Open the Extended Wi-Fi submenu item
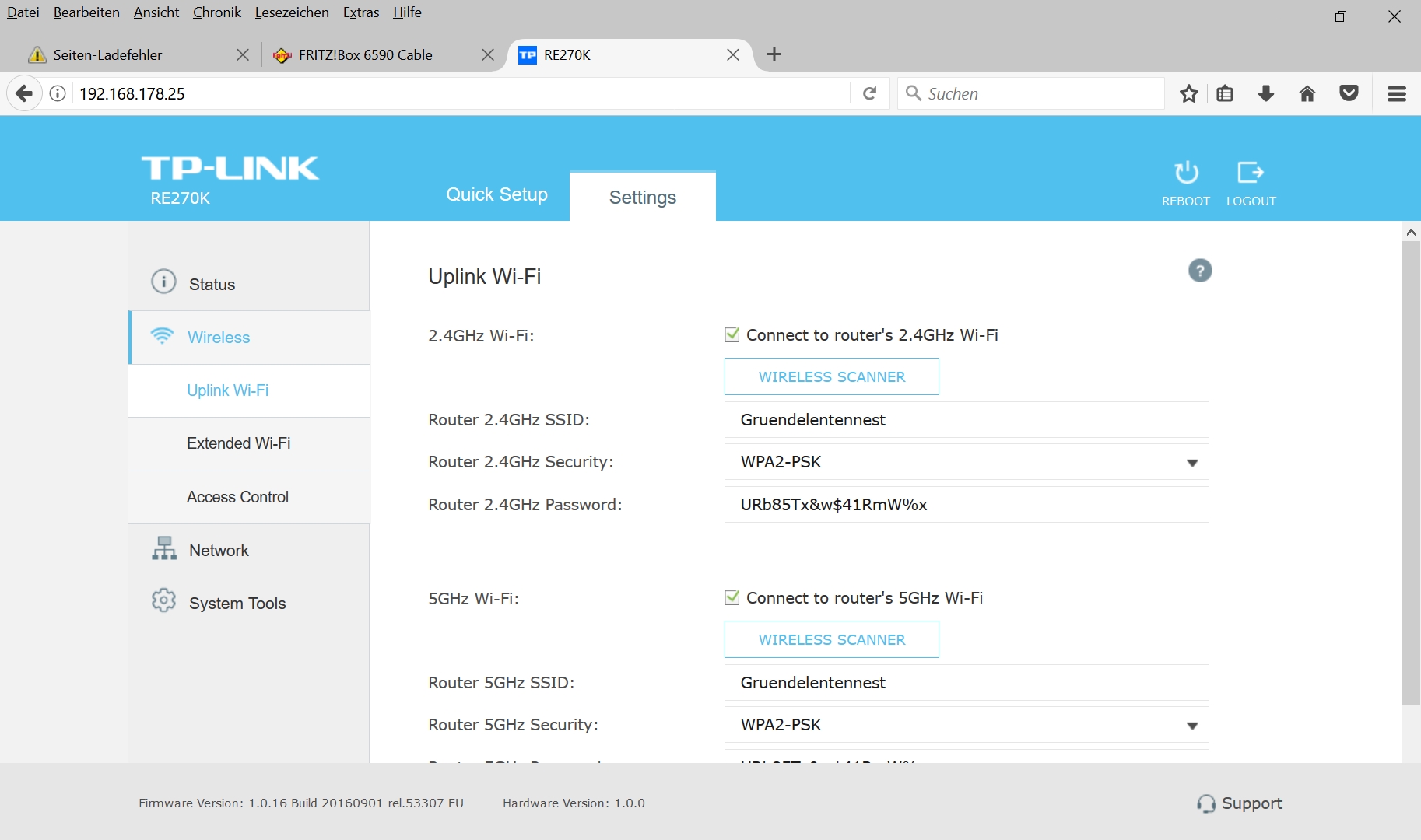Screen dimensions: 1421x840 (249, 443)
